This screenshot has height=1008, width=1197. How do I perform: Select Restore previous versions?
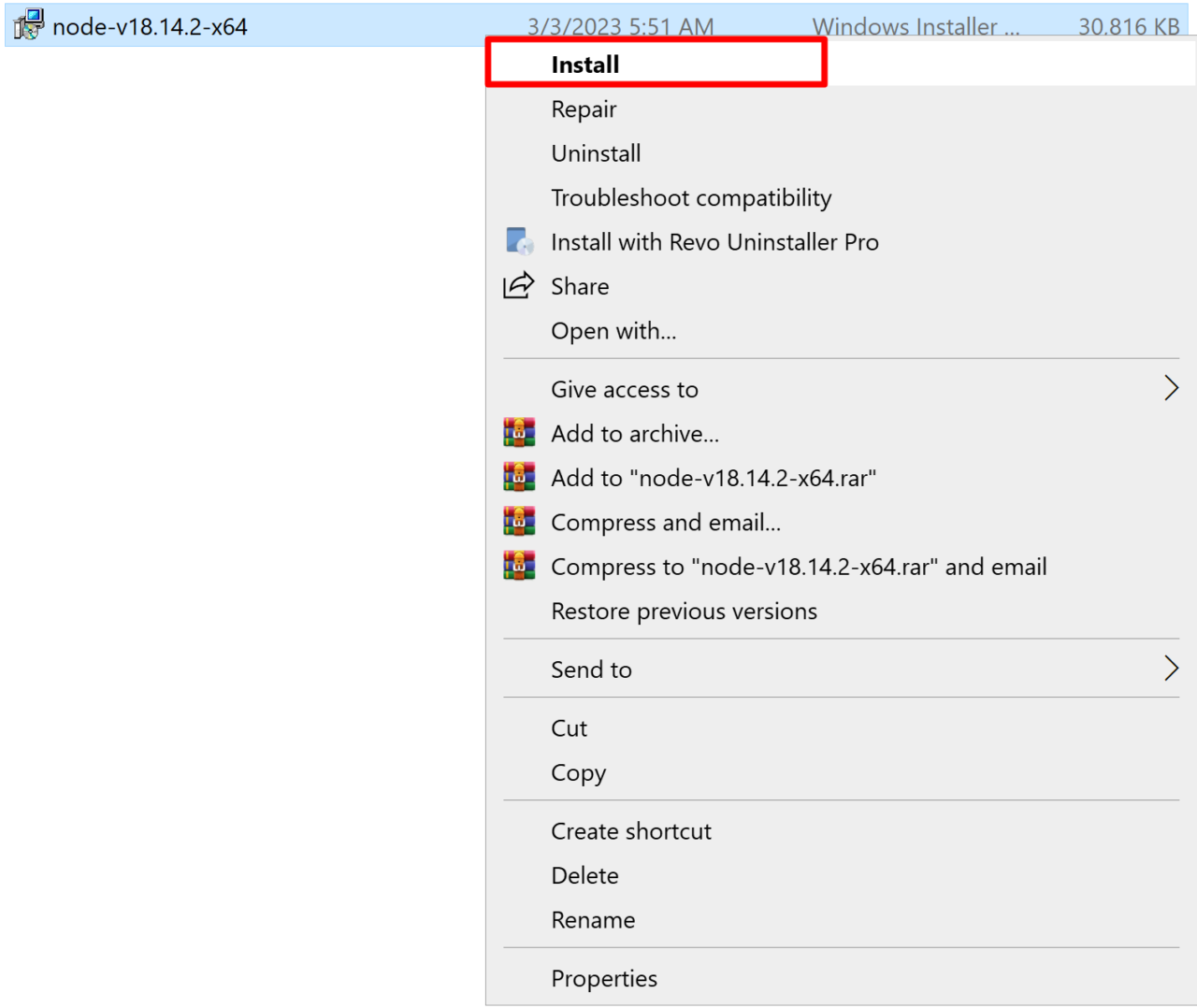[x=684, y=611]
